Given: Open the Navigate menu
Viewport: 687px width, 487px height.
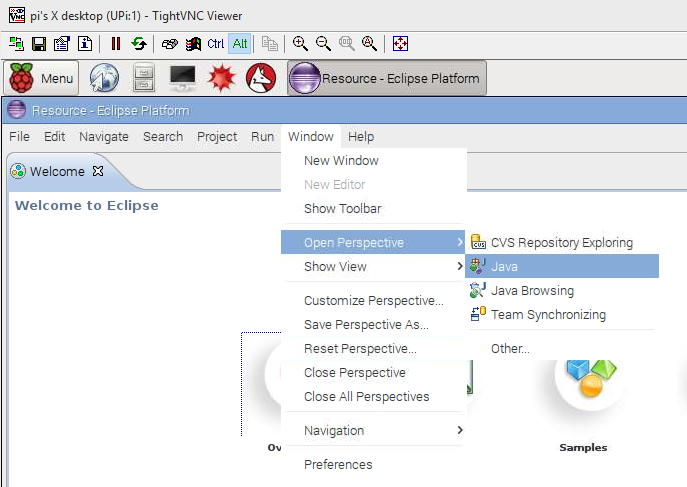Looking at the screenshot, I should pos(104,137).
